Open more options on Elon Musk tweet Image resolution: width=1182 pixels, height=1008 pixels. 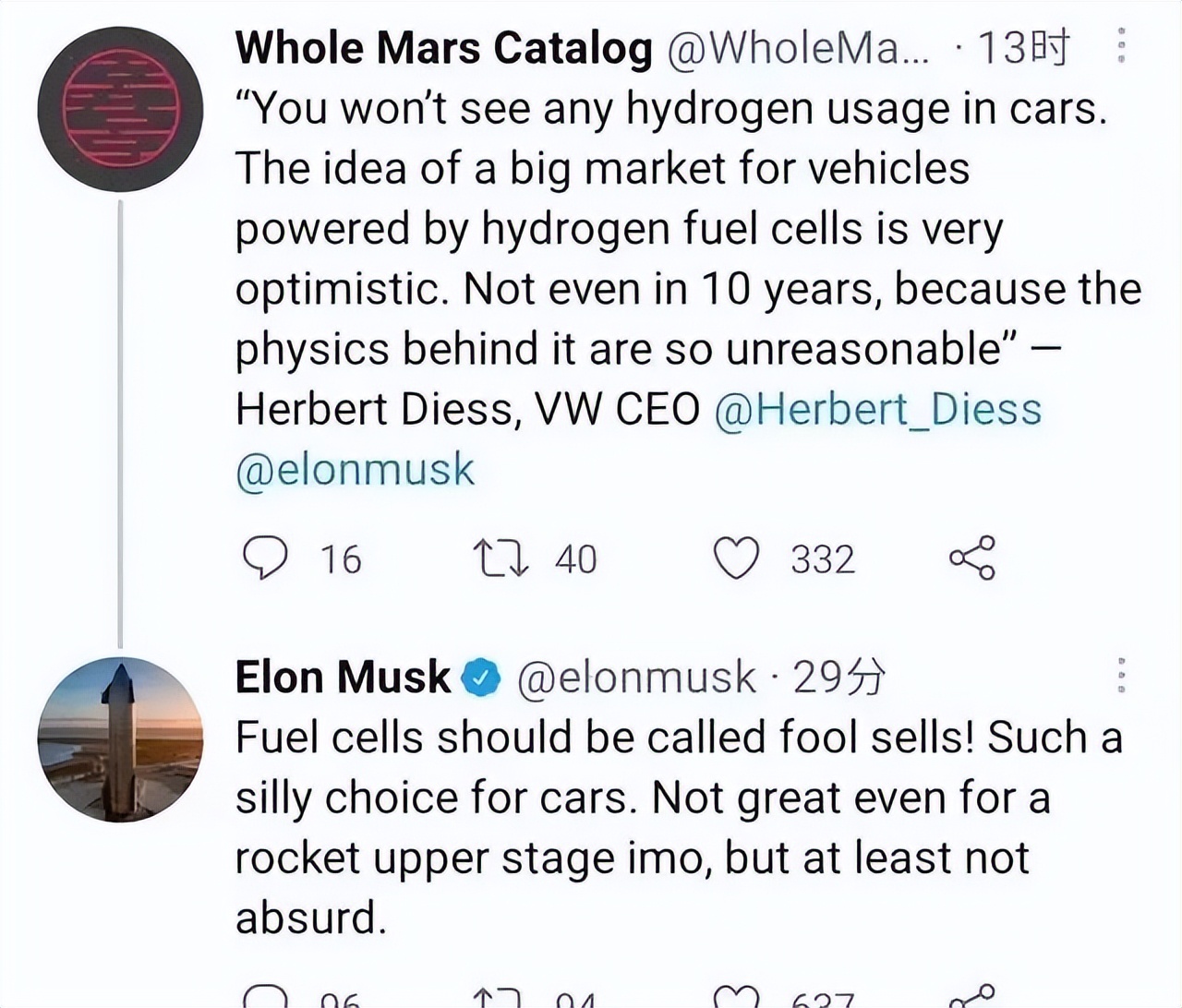point(1121,676)
